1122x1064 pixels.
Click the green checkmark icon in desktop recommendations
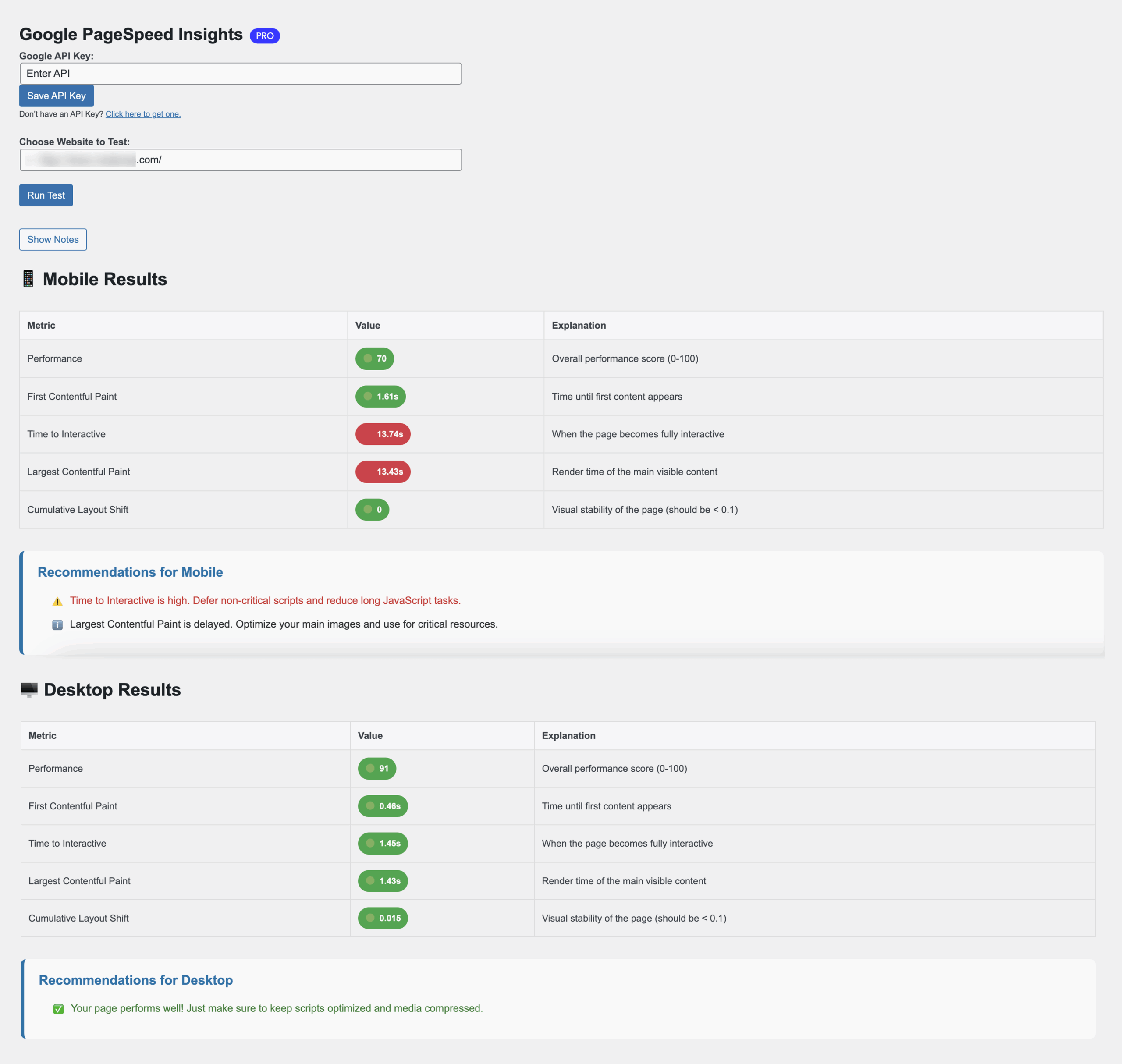[58, 1009]
